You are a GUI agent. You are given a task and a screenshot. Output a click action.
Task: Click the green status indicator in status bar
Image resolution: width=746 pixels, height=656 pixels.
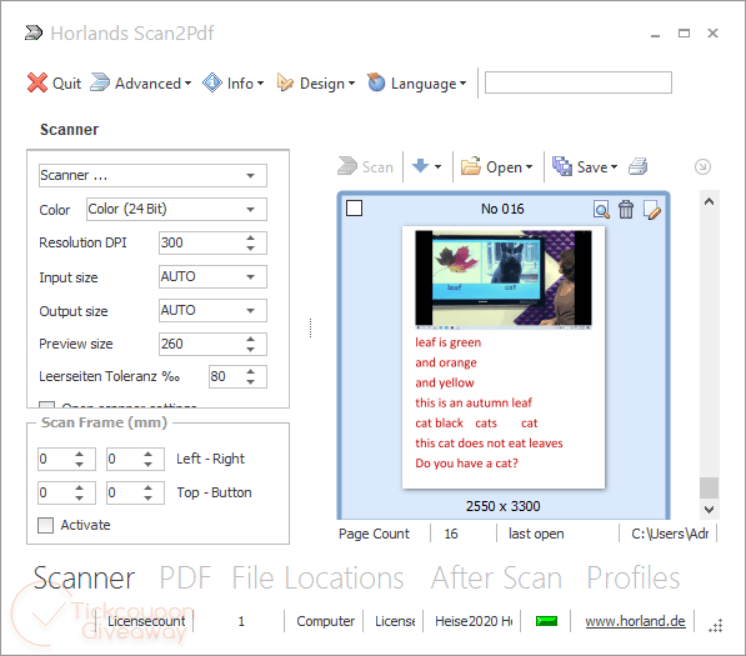[546, 621]
